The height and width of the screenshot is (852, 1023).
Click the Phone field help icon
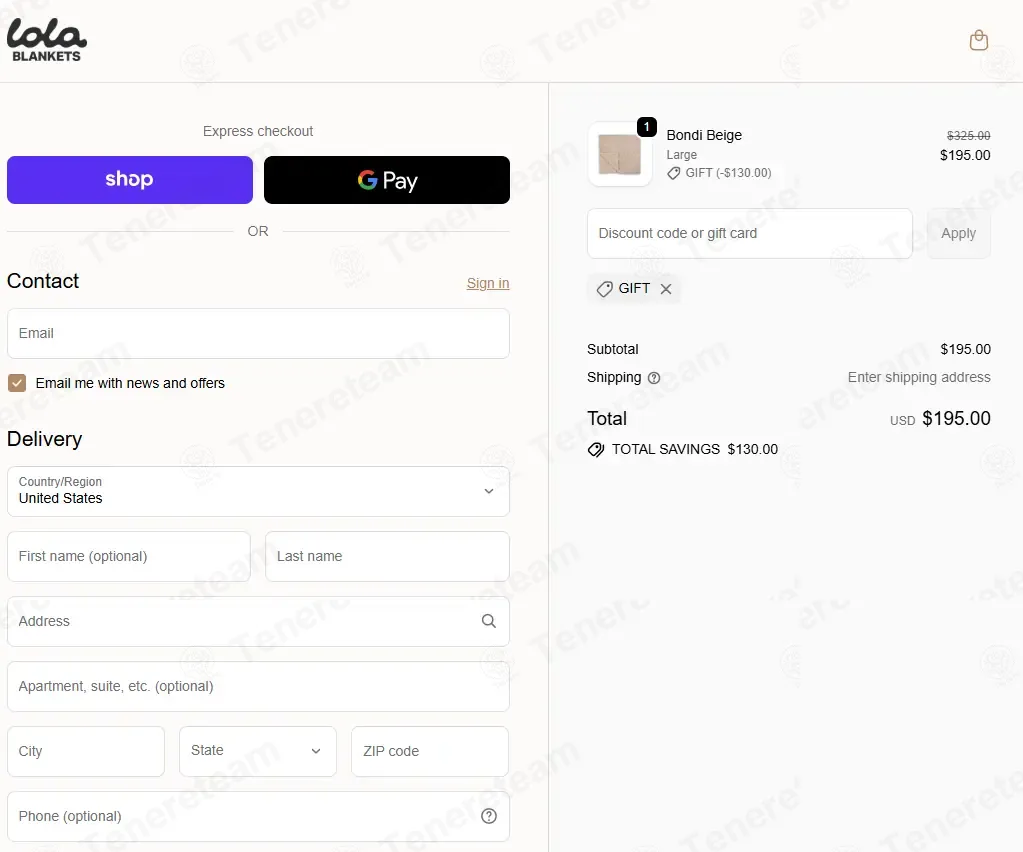tap(489, 816)
